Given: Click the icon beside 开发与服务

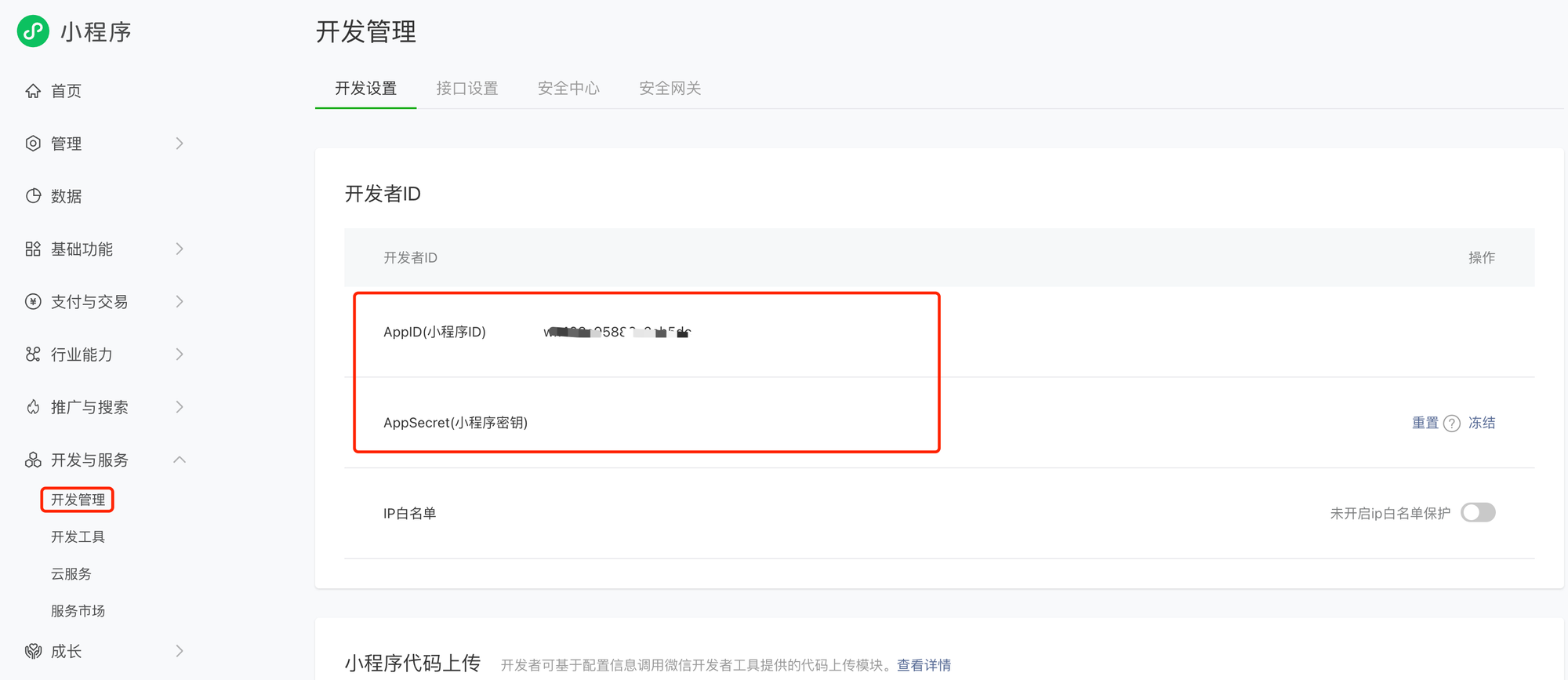Looking at the screenshot, I should click(33, 460).
